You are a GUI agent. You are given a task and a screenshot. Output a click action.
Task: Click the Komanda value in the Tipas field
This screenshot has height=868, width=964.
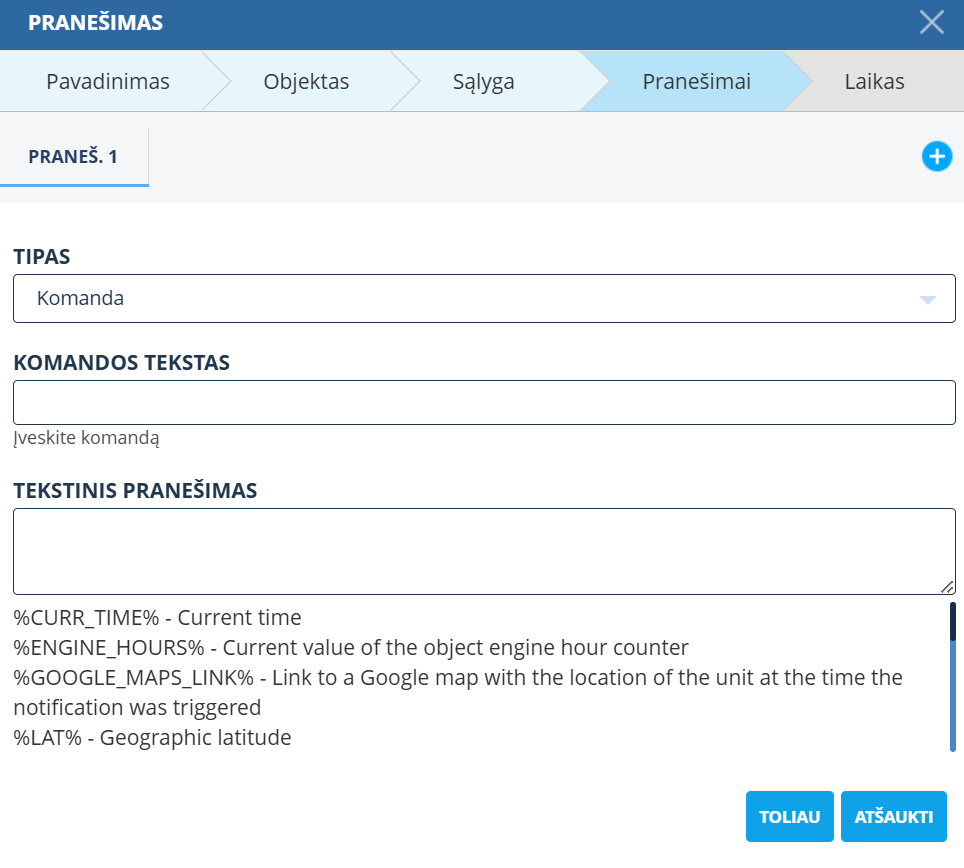tap(81, 298)
